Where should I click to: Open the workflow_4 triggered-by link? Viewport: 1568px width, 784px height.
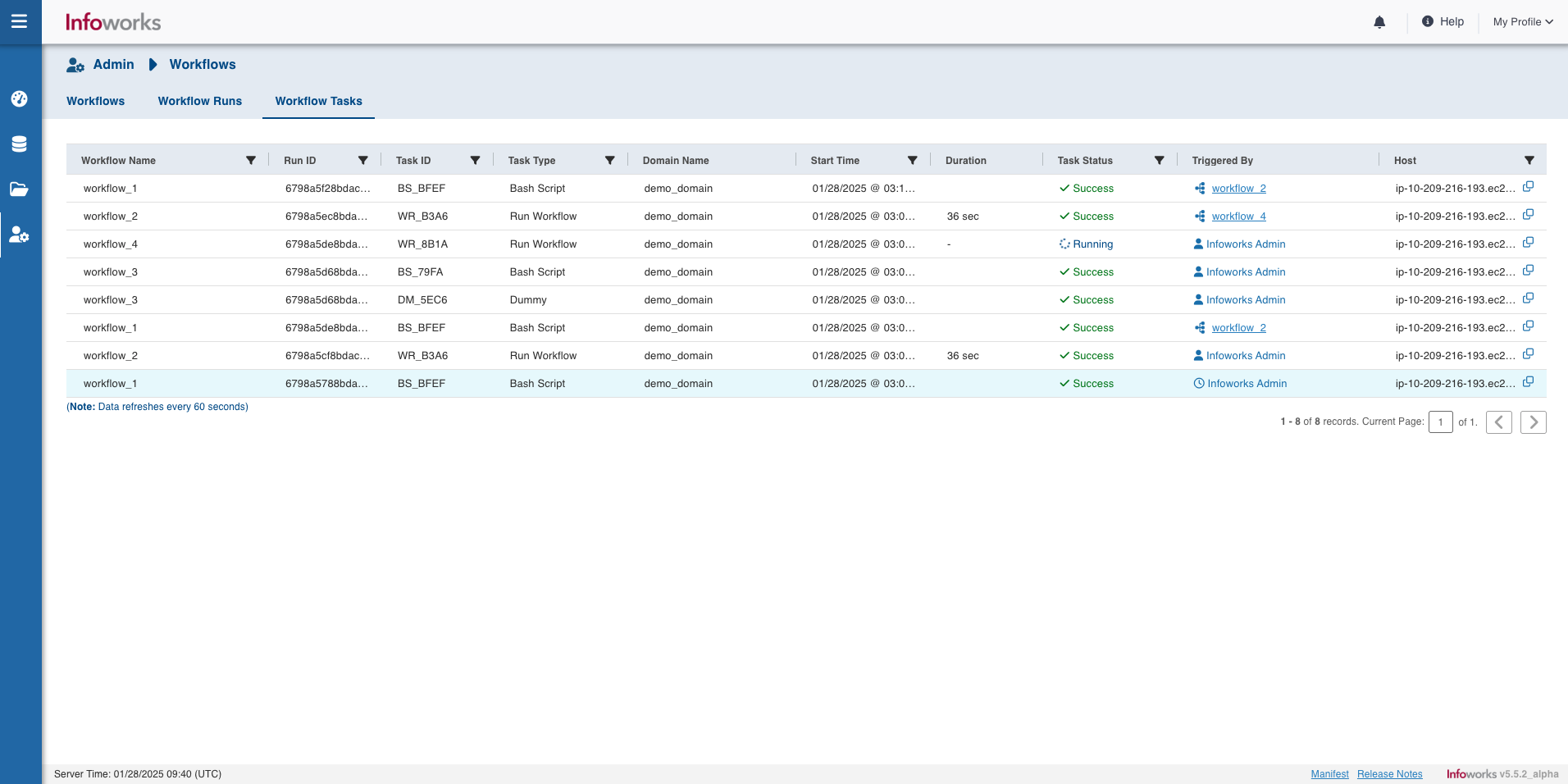point(1239,217)
